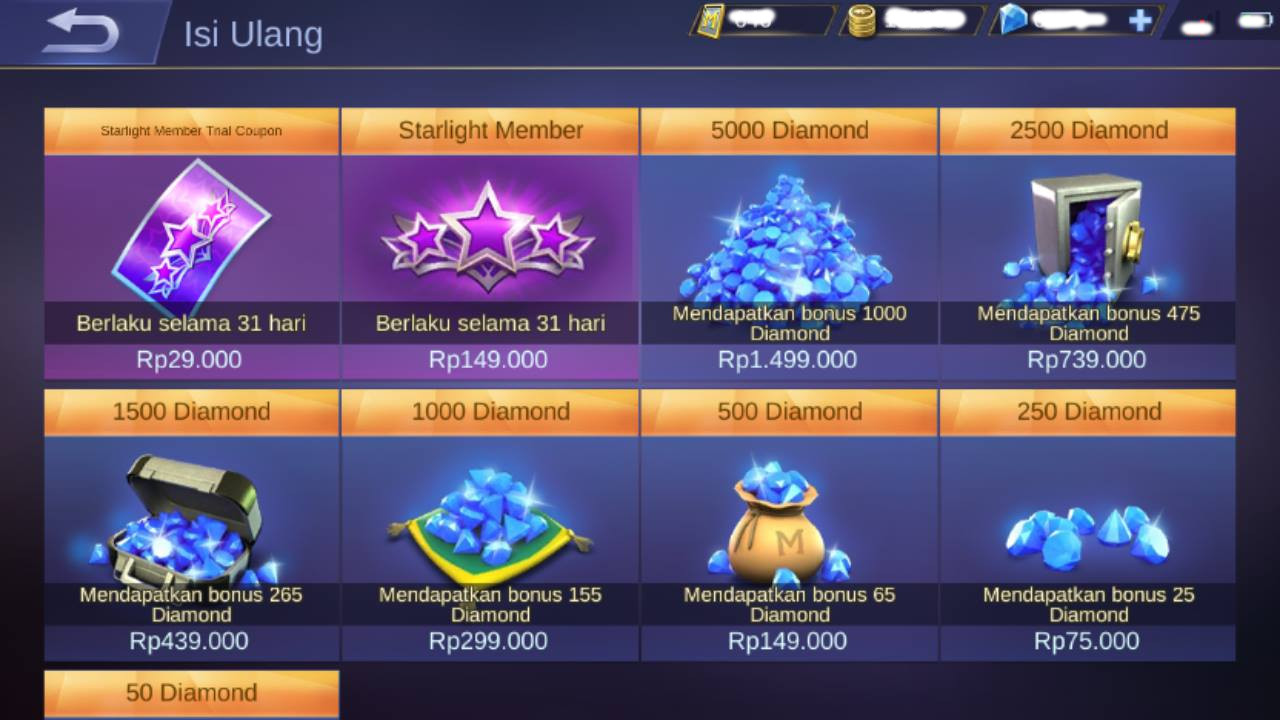Screen dimensions: 1280x720
Task: Tap the Rp75.000 price label
Action: click(x=1087, y=641)
